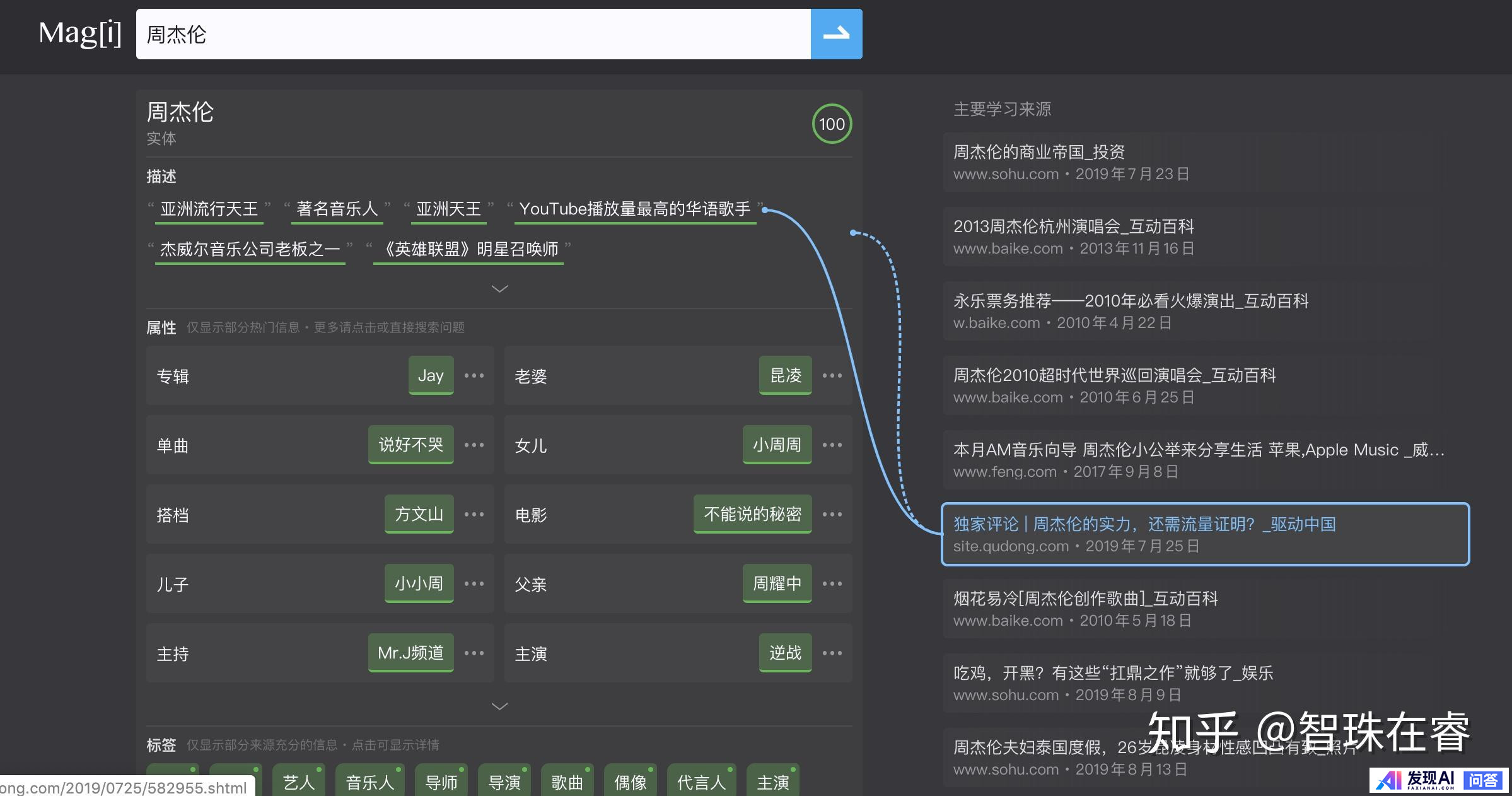Screen dimensions: 1512x796
Task: Open highlighted 独家评论 驱动中国 source link
Action: coord(1144,525)
